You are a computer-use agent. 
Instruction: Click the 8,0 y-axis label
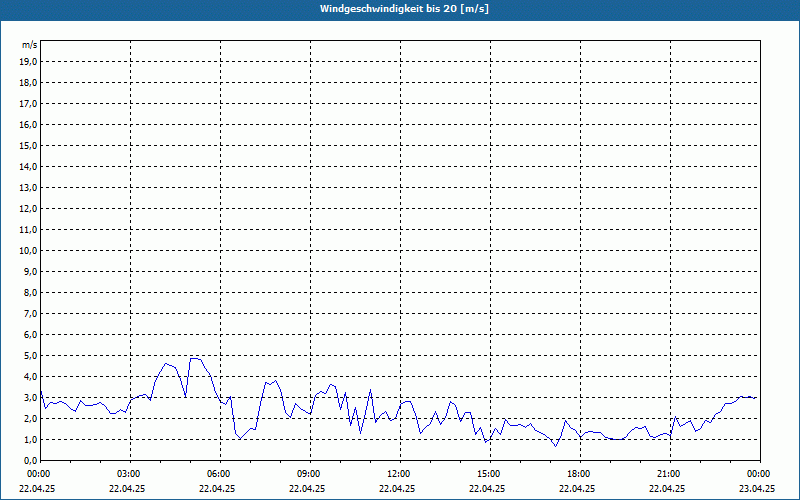pos(30,293)
